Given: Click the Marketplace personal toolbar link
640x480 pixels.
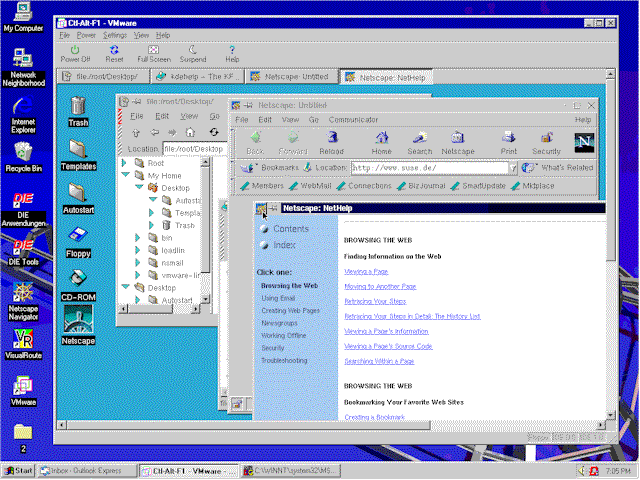Looking at the screenshot, I should tap(533, 186).
